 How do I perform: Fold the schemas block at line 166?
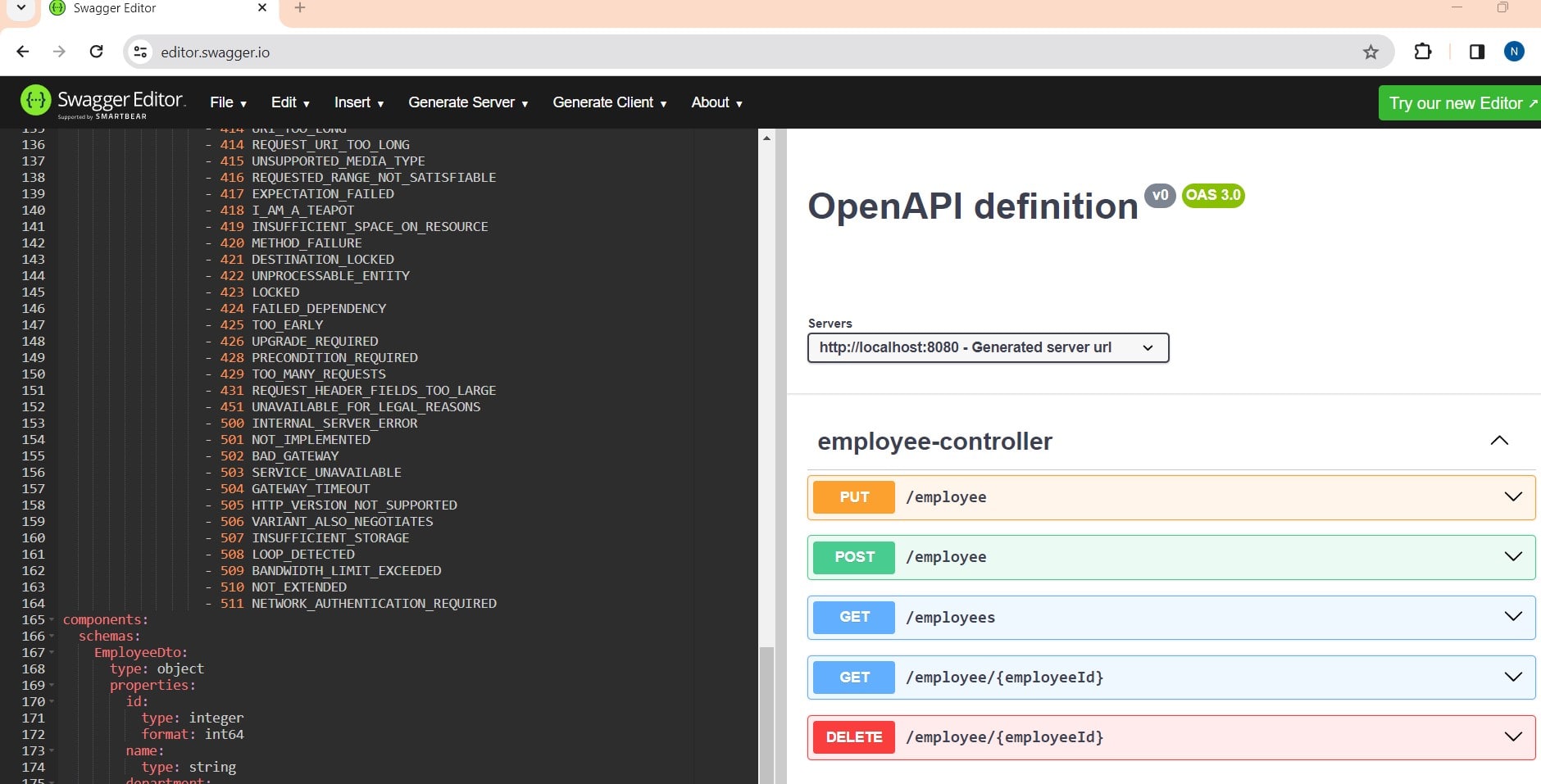(52, 636)
